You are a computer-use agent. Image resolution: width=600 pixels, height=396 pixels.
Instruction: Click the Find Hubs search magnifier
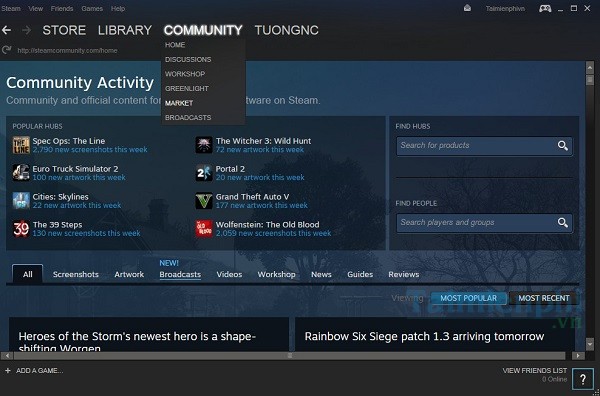(x=562, y=146)
